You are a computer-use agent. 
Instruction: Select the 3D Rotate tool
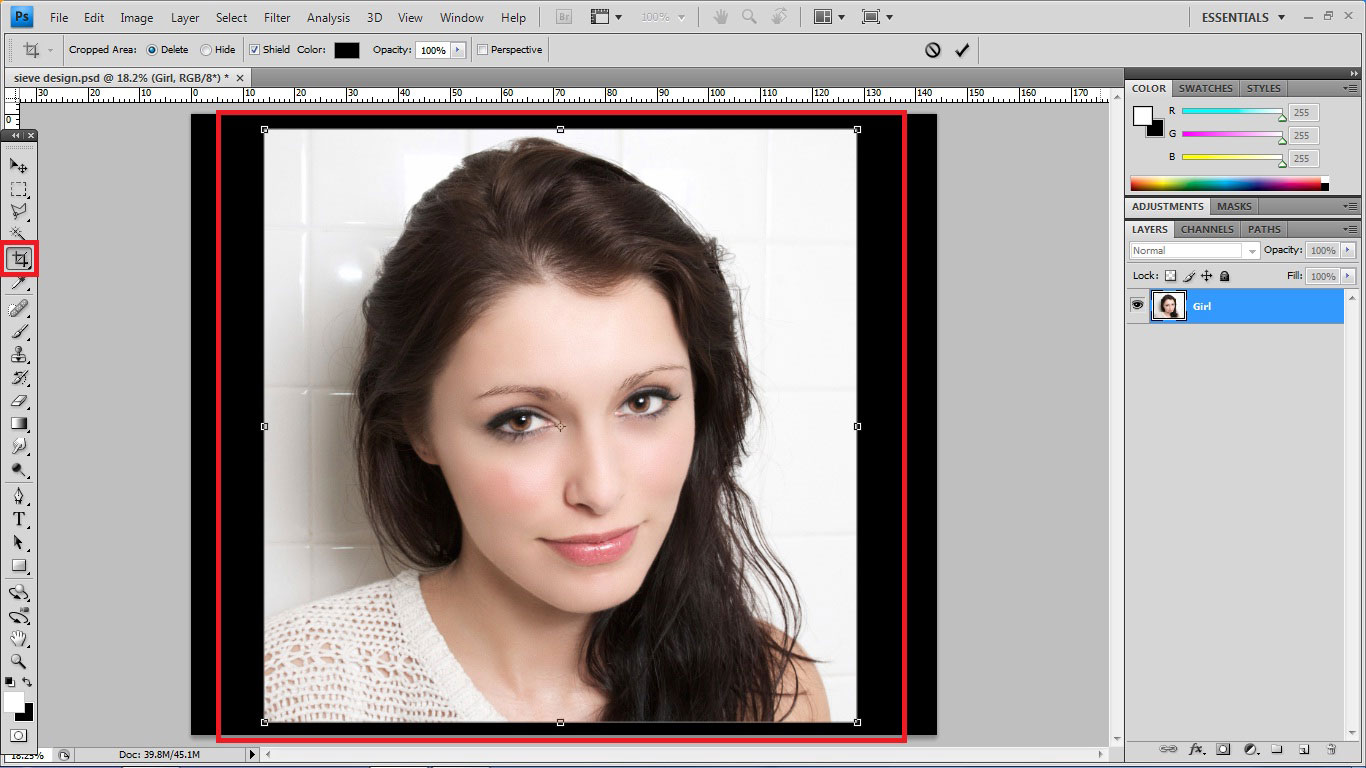tap(19, 592)
